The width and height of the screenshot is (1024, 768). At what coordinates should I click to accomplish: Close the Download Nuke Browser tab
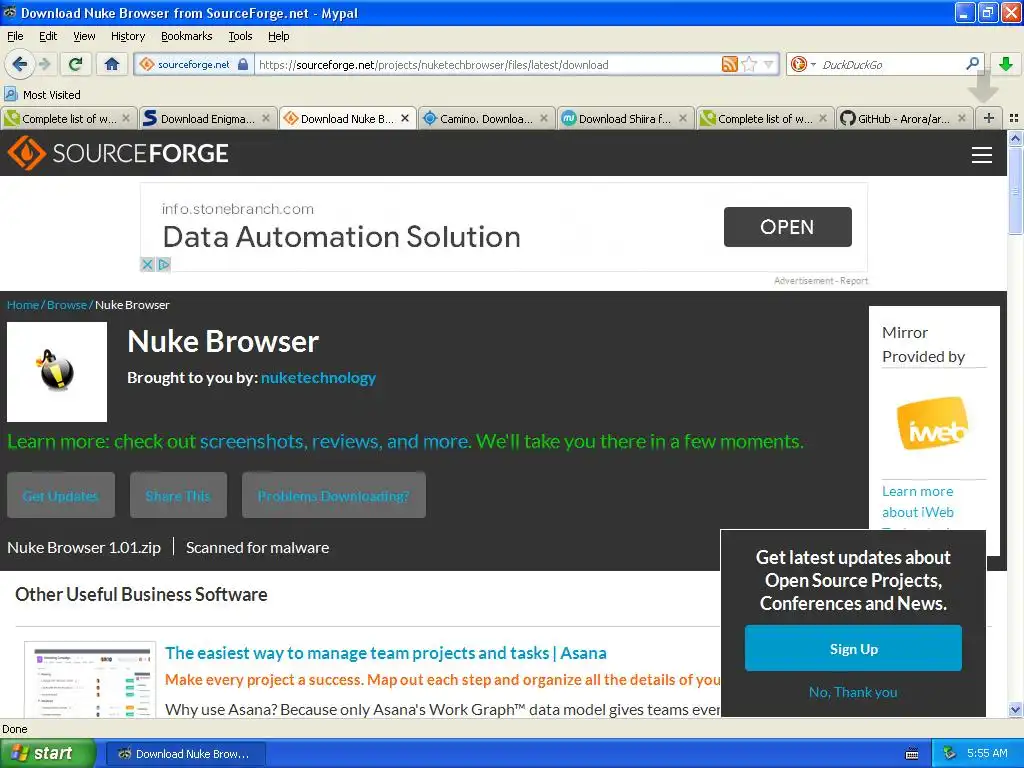pos(405,118)
